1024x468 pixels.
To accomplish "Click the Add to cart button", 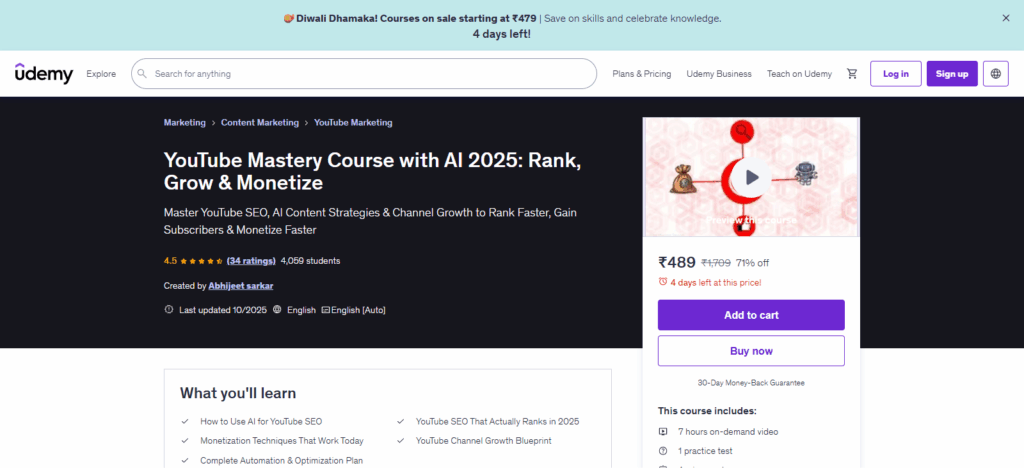I will click(751, 315).
